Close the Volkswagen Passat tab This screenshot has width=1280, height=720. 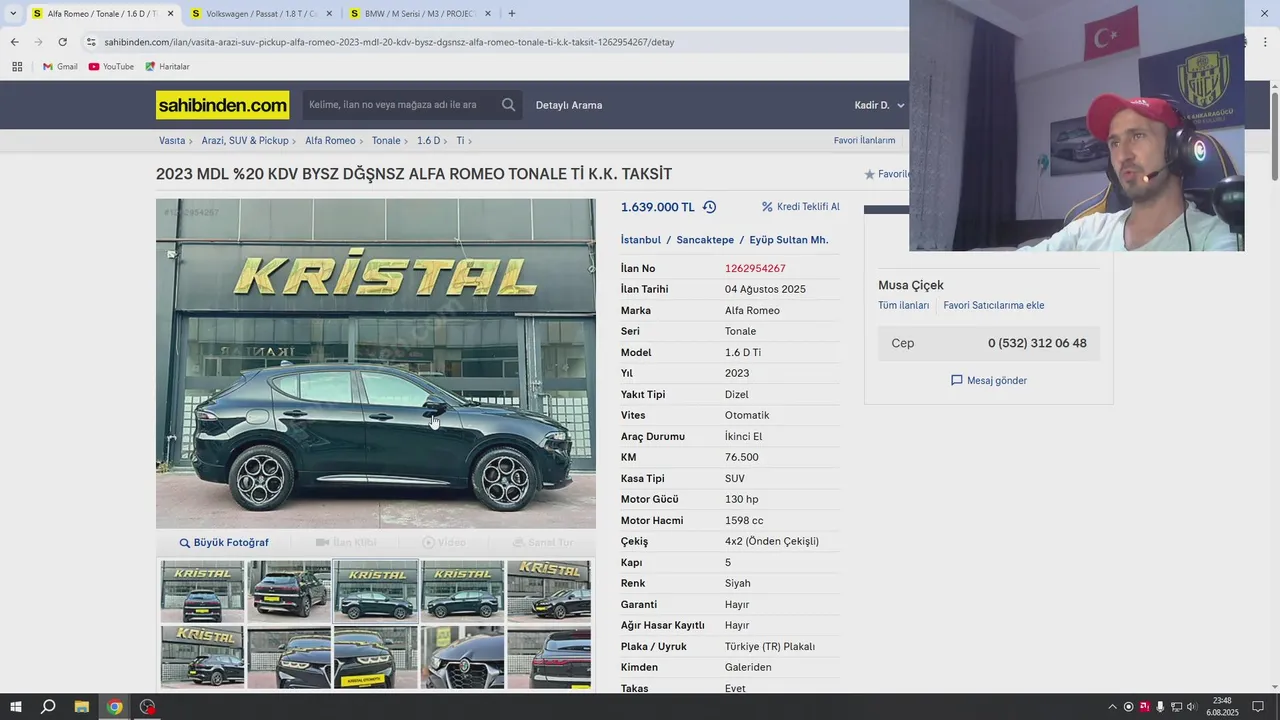coord(329,14)
